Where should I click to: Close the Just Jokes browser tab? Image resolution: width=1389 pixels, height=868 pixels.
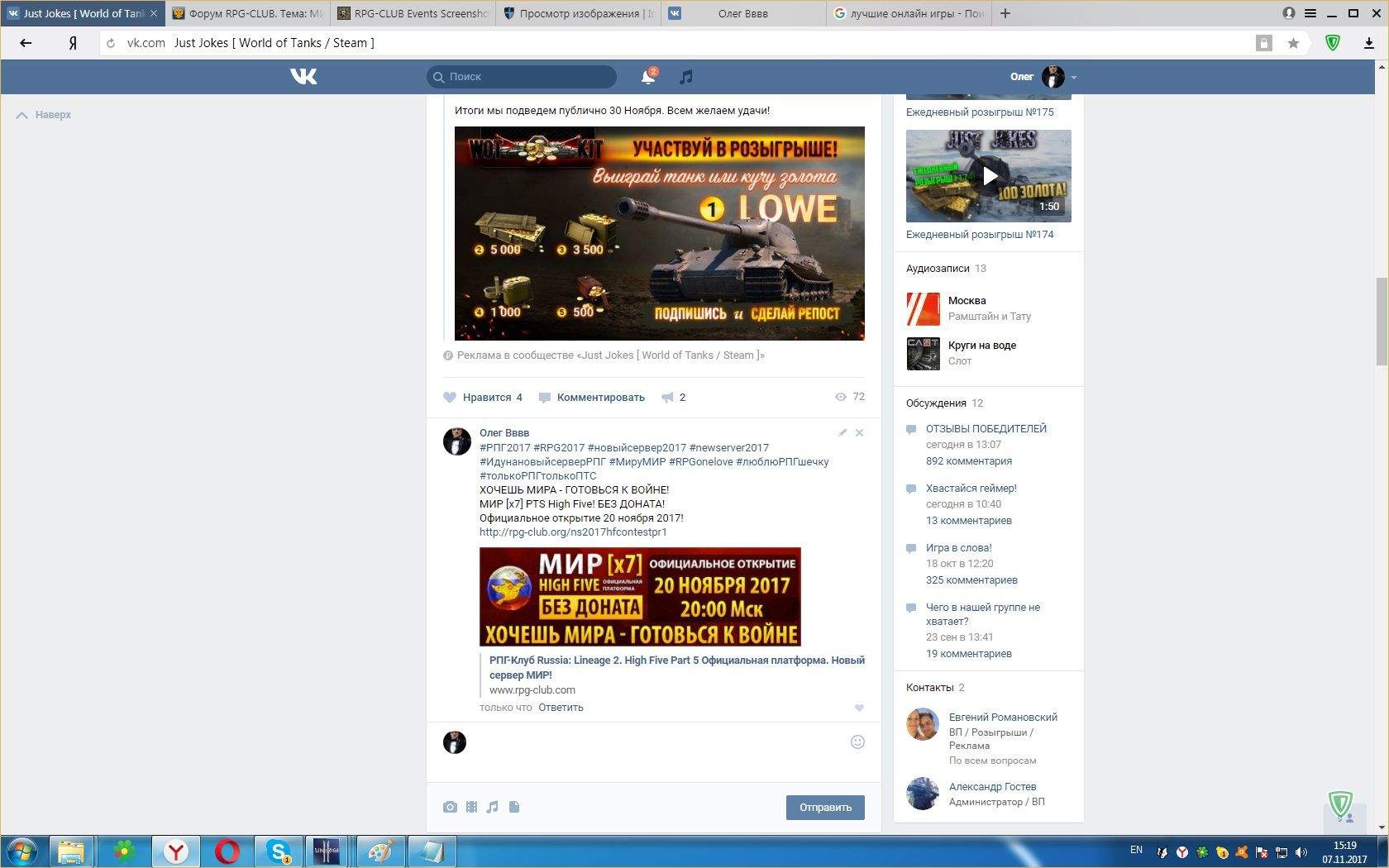(x=154, y=13)
